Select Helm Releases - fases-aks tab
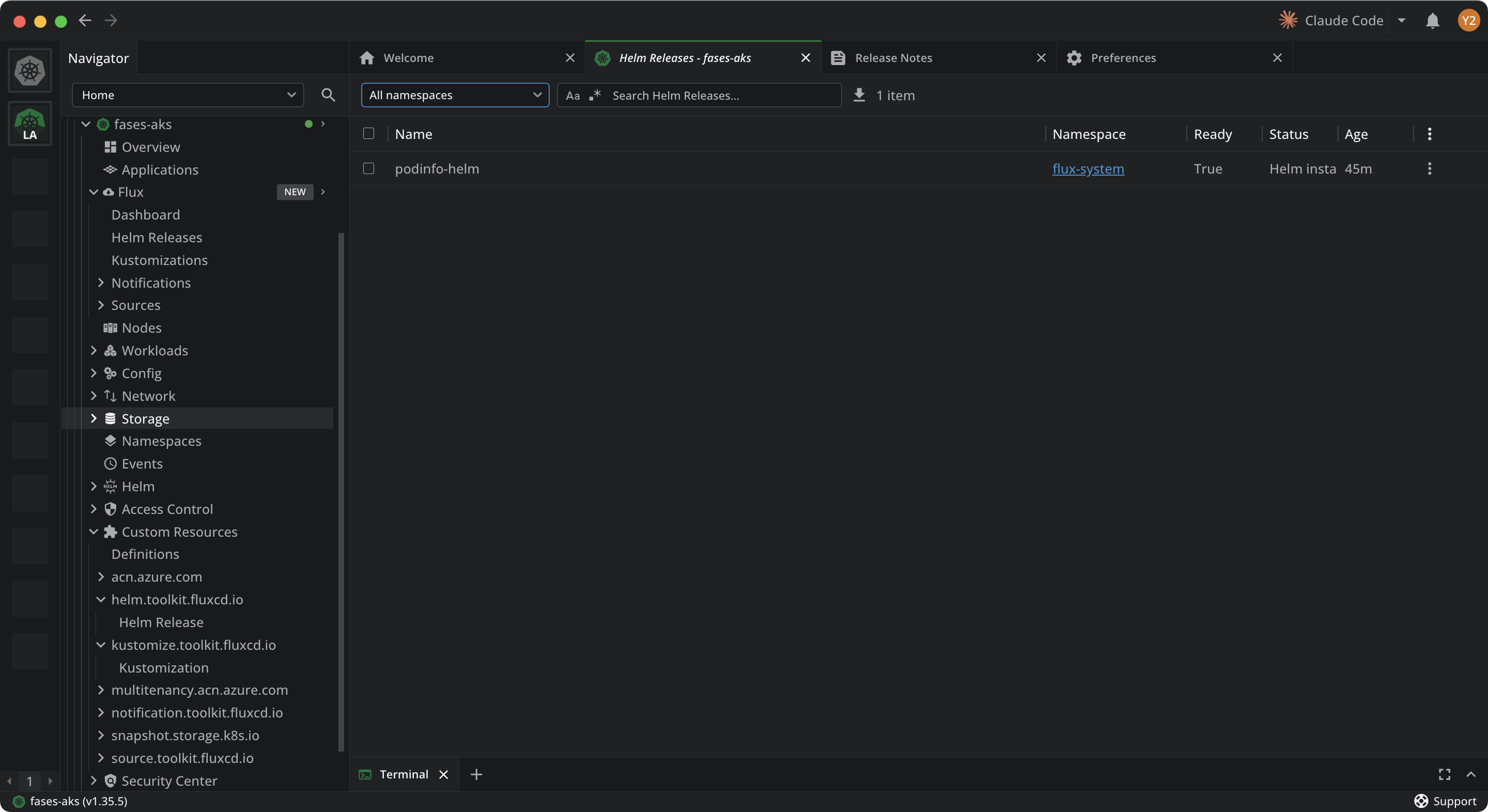 (x=703, y=58)
